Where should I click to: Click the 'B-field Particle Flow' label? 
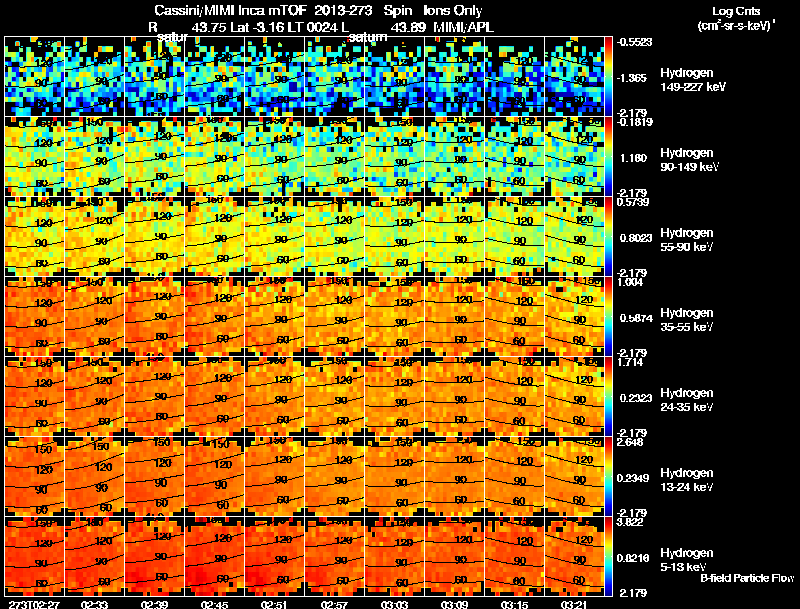click(747, 578)
